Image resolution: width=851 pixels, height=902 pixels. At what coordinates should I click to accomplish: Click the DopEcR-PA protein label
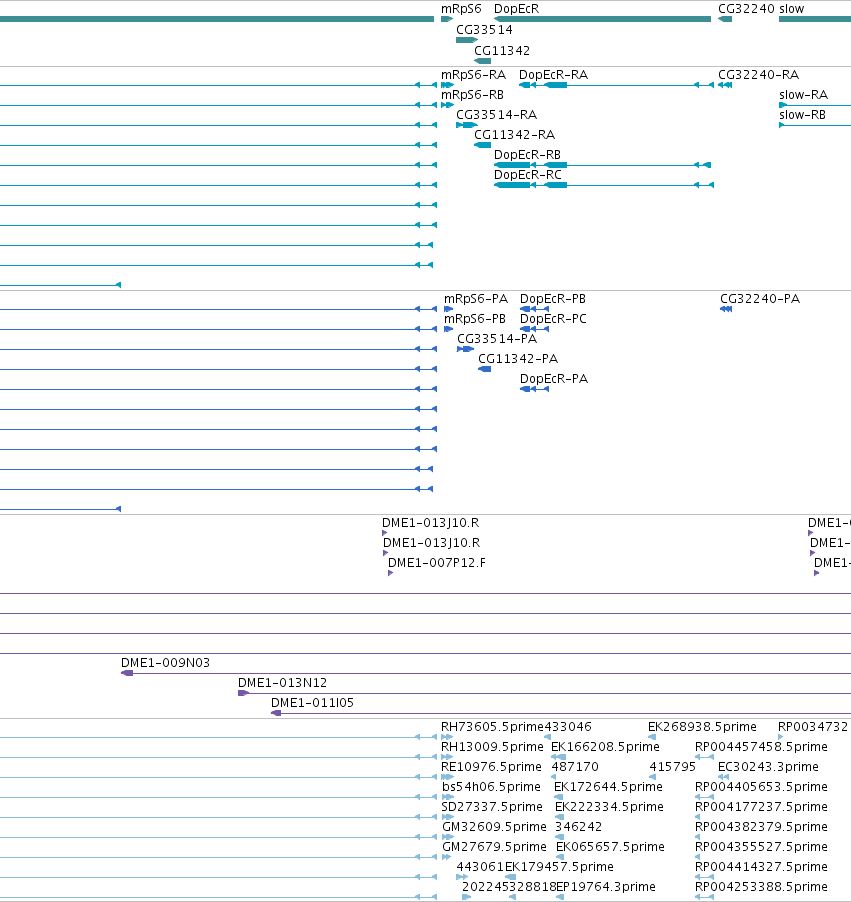(554, 379)
